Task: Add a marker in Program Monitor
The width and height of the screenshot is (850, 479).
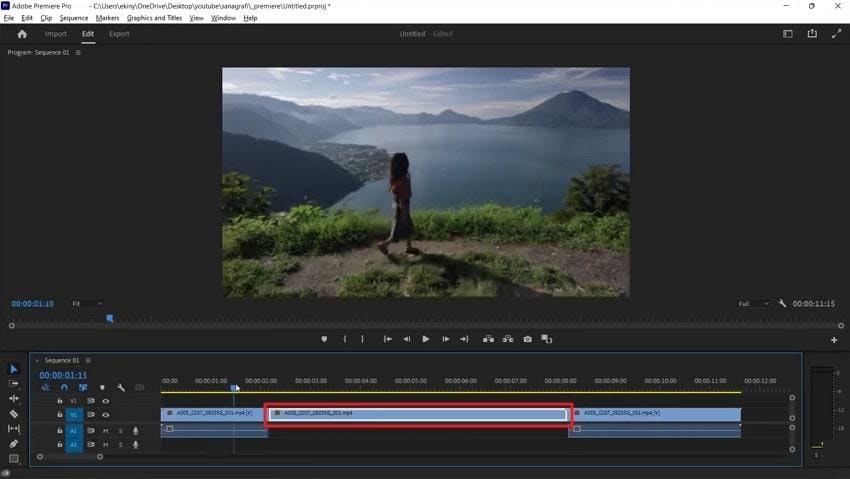Action: coord(324,339)
